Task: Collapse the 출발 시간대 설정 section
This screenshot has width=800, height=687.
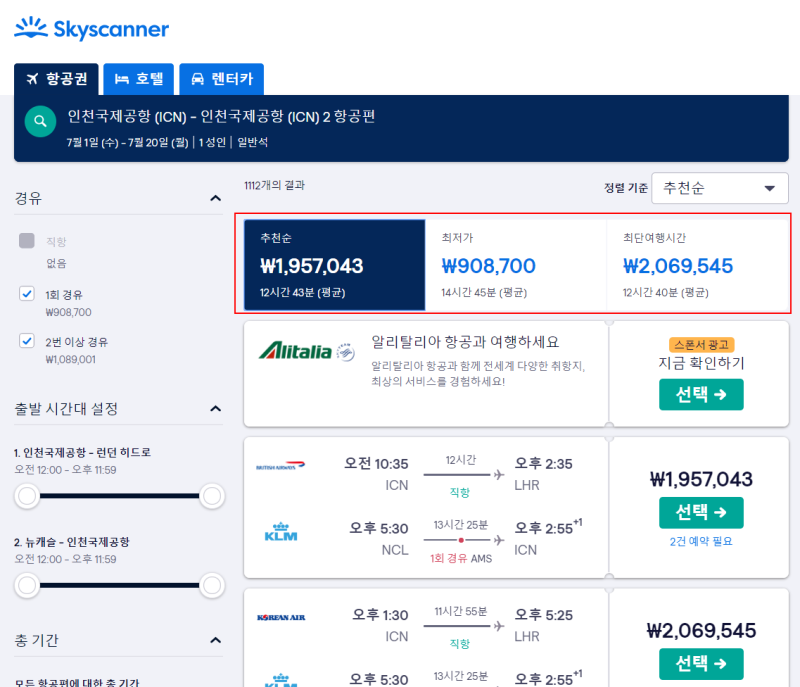Action: click(215, 409)
